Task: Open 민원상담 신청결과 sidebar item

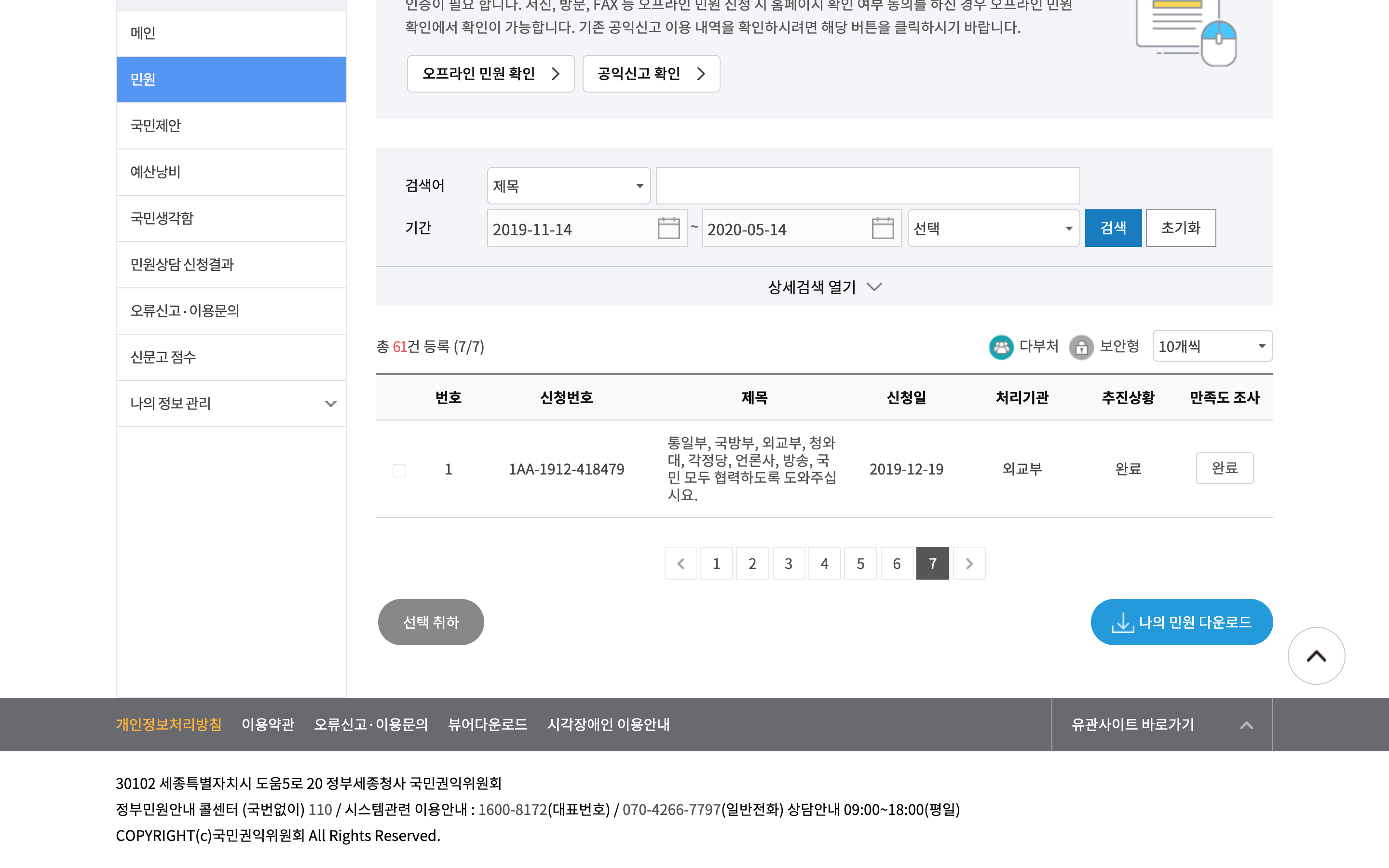Action: 231,264
